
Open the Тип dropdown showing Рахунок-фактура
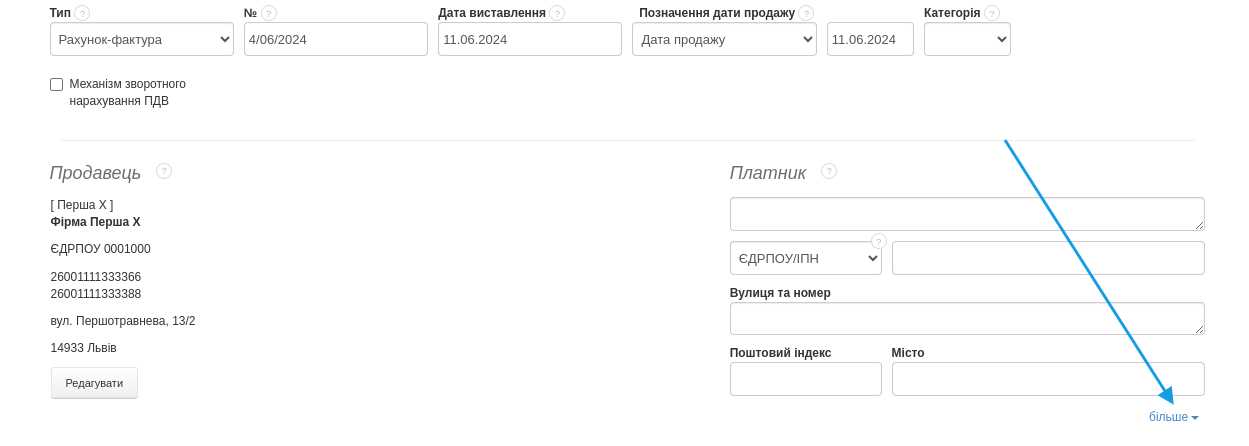point(142,40)
